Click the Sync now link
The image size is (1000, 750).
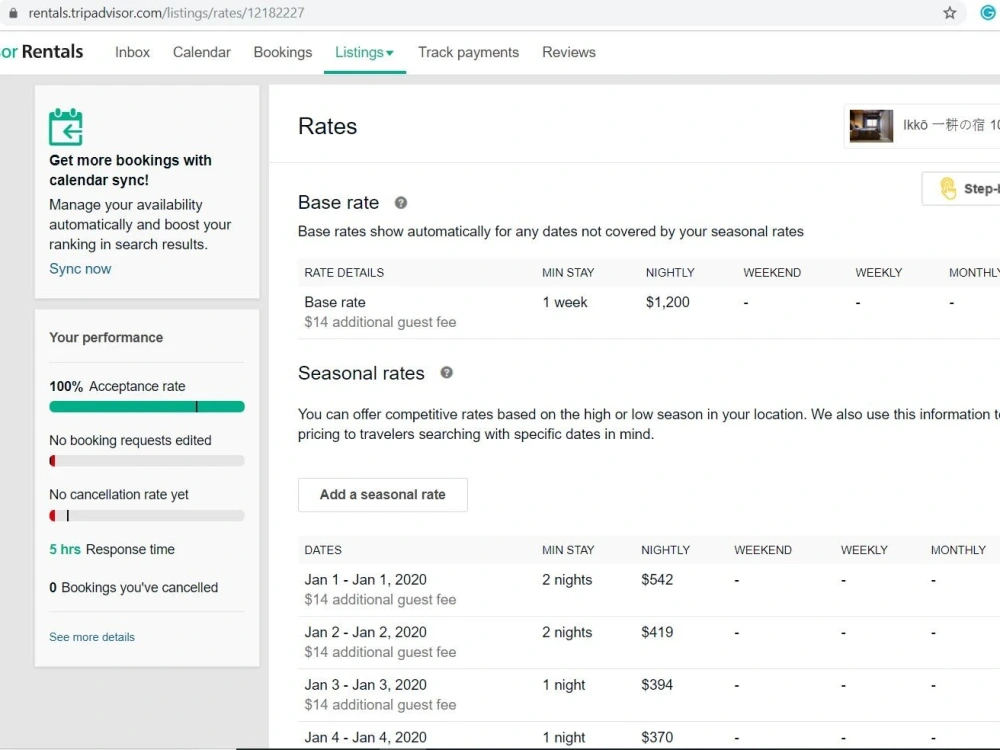point(80,269)
